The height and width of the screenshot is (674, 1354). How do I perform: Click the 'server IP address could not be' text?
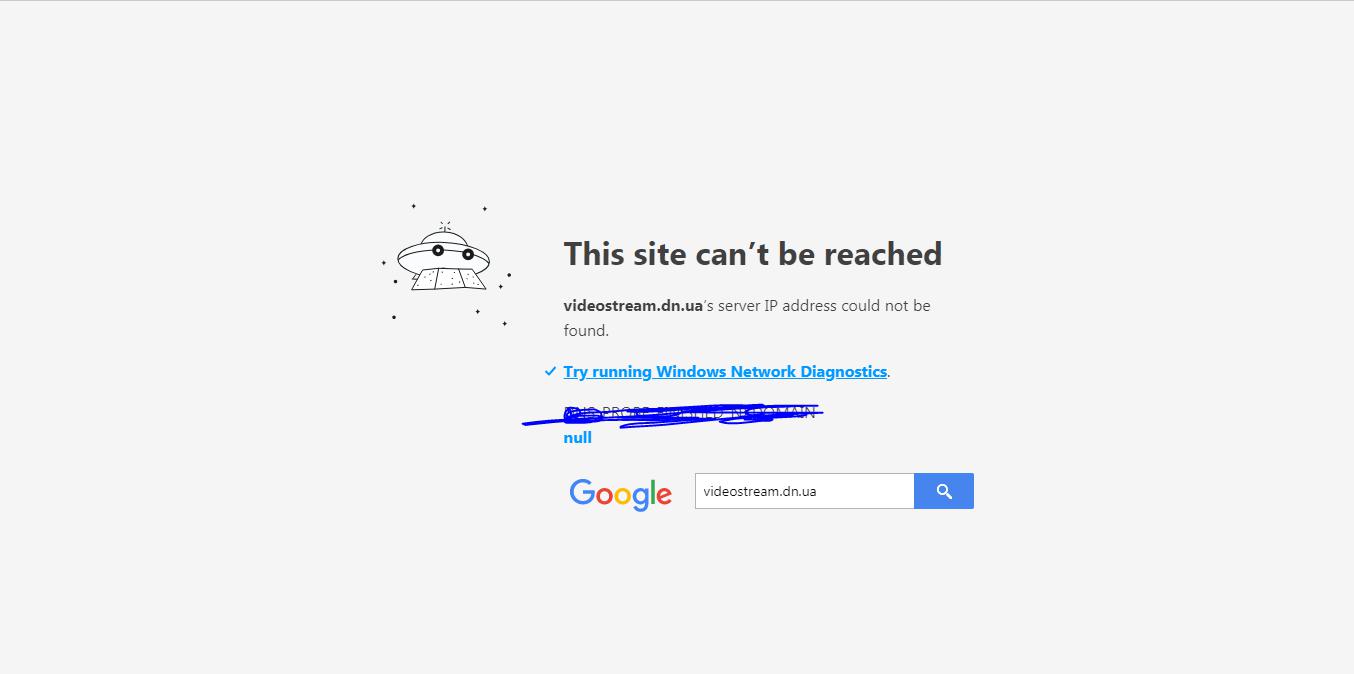pos(824,306)
